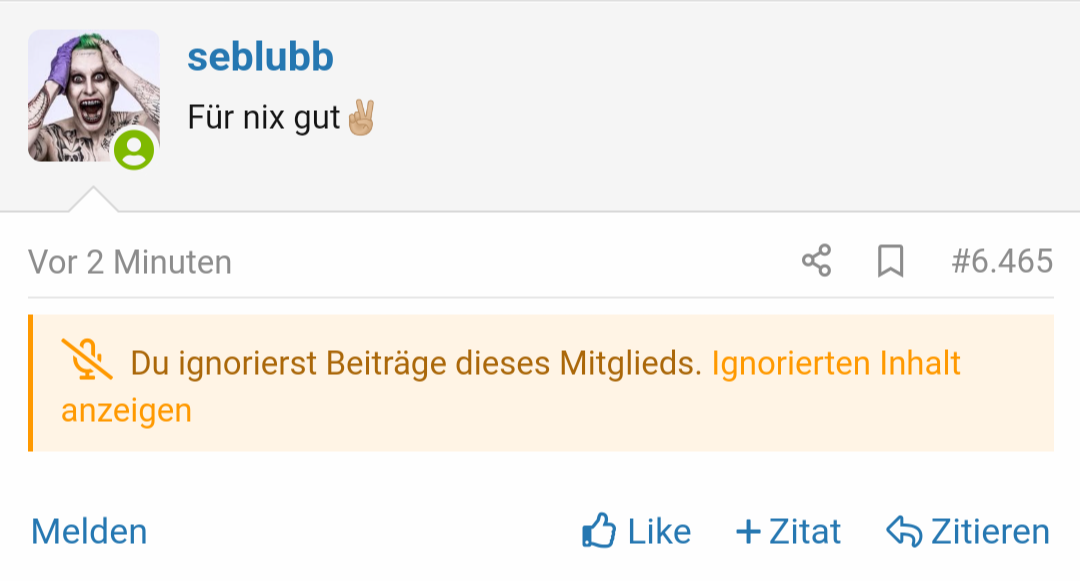Bookmark this post with the bookmark icon
The image size is (1080, 581).
[x=890, y=262]
